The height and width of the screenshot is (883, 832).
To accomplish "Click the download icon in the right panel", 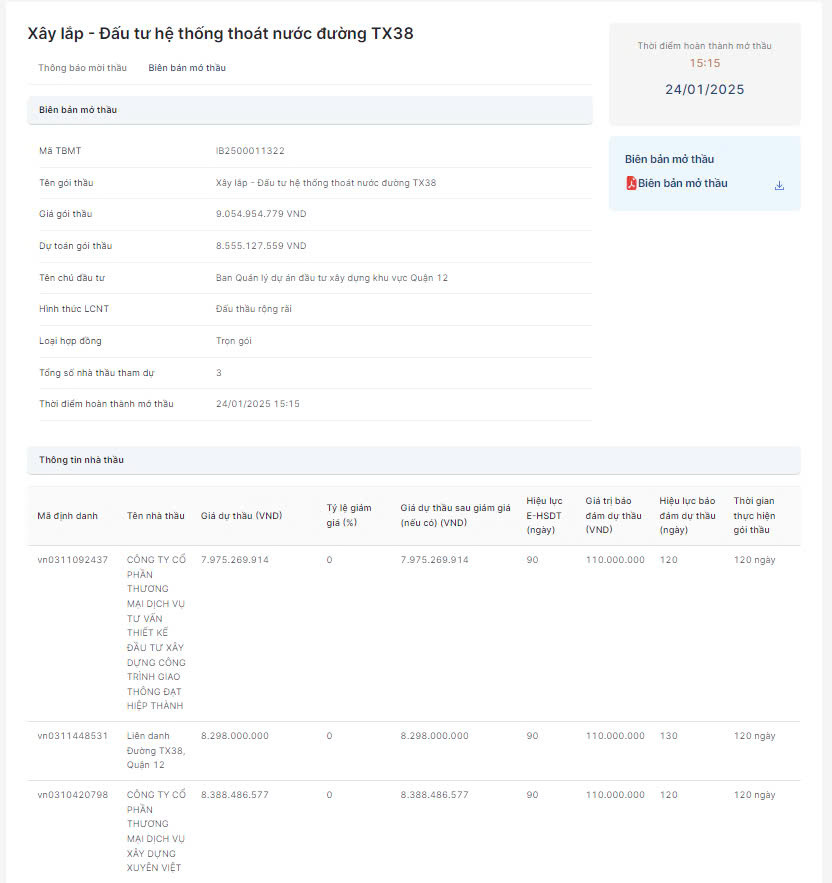I will (779, 185).
